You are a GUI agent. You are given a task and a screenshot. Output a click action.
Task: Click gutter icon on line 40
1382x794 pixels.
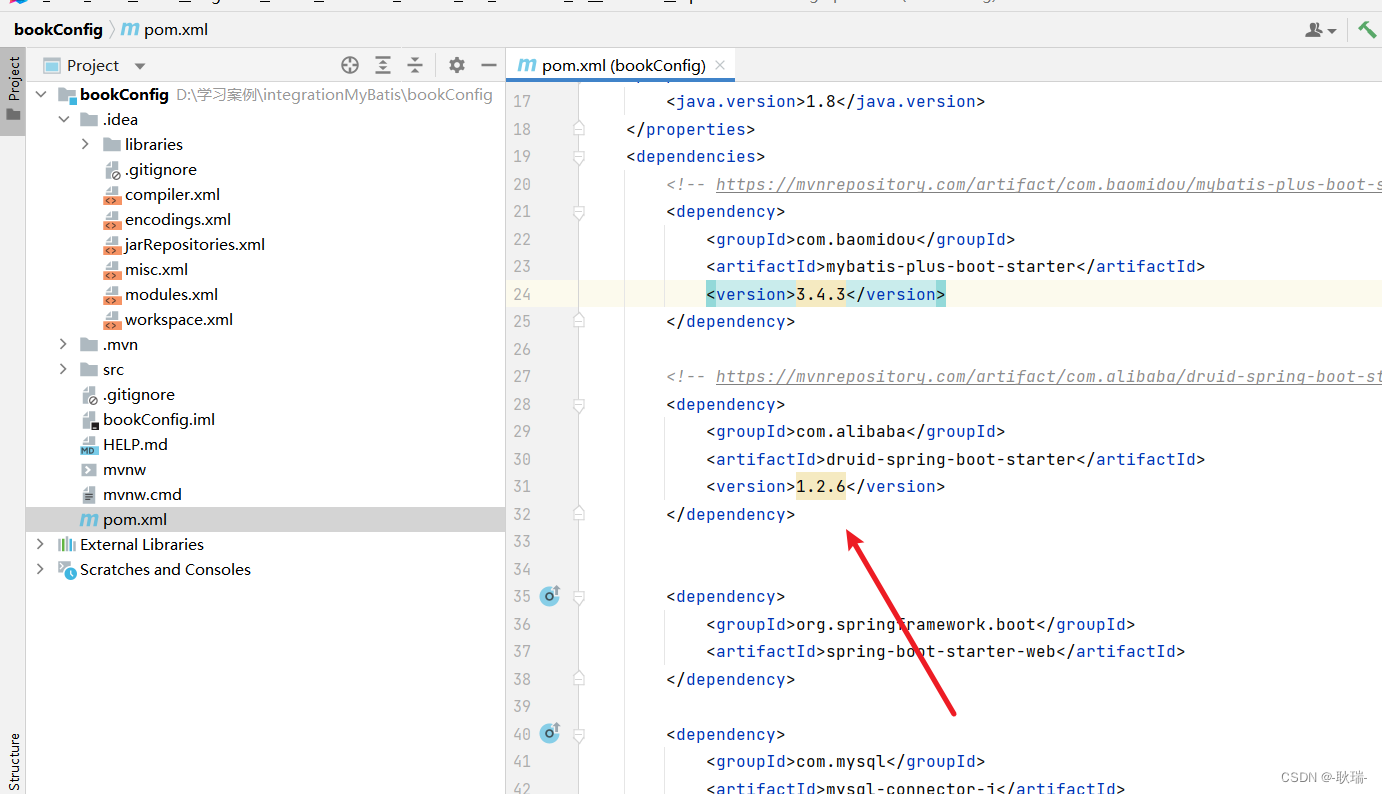click(550, 734)
